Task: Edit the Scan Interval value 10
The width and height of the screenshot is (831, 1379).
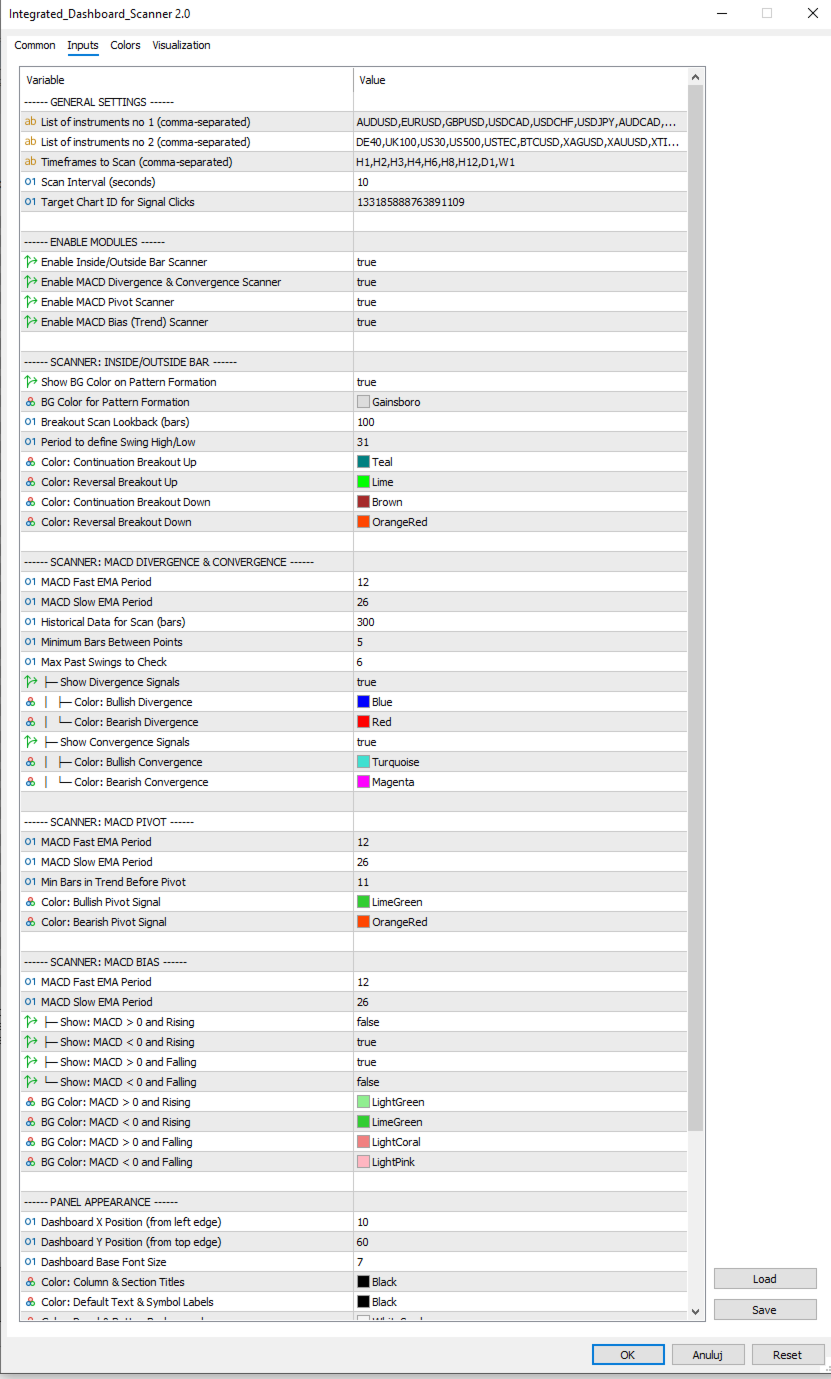Action: pos(521,182)
